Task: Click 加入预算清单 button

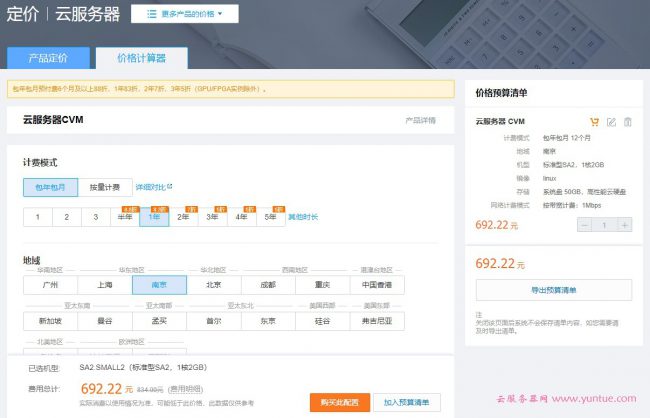Action: (x=407, y=402)
